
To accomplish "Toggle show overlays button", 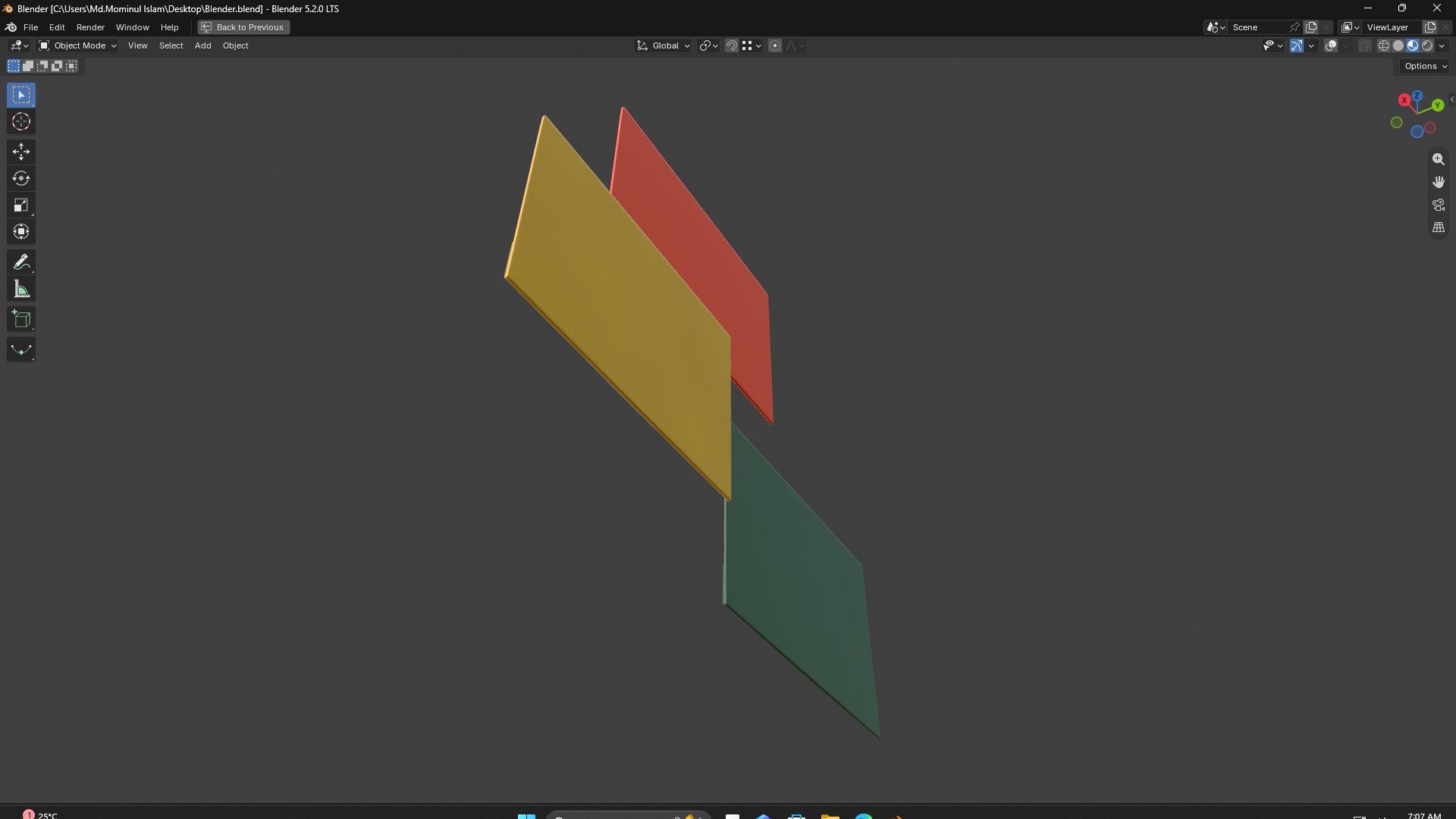I will tap(1331, 45).
